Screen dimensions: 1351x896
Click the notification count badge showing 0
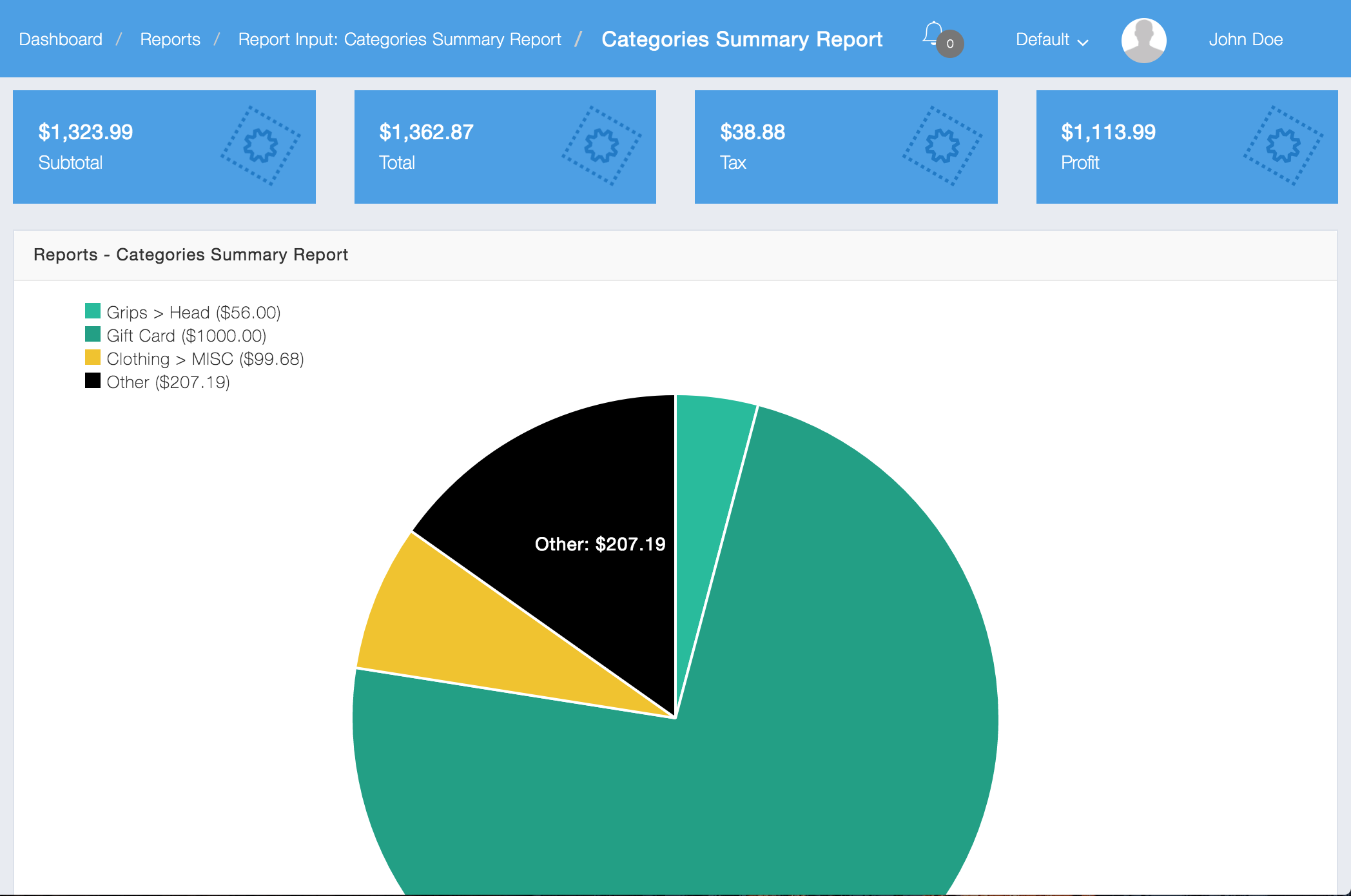(950, 44)
